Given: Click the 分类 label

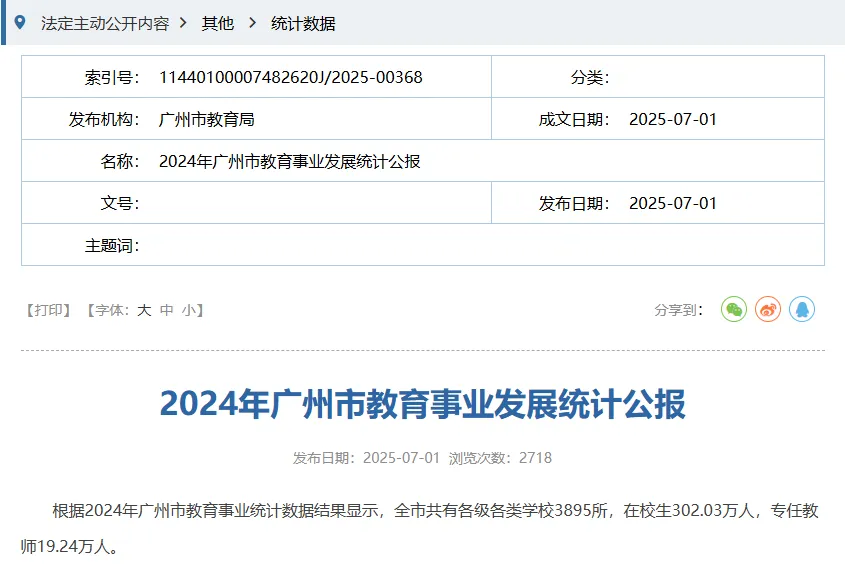Looking at the screenshot, I should [x=590, y=77].
